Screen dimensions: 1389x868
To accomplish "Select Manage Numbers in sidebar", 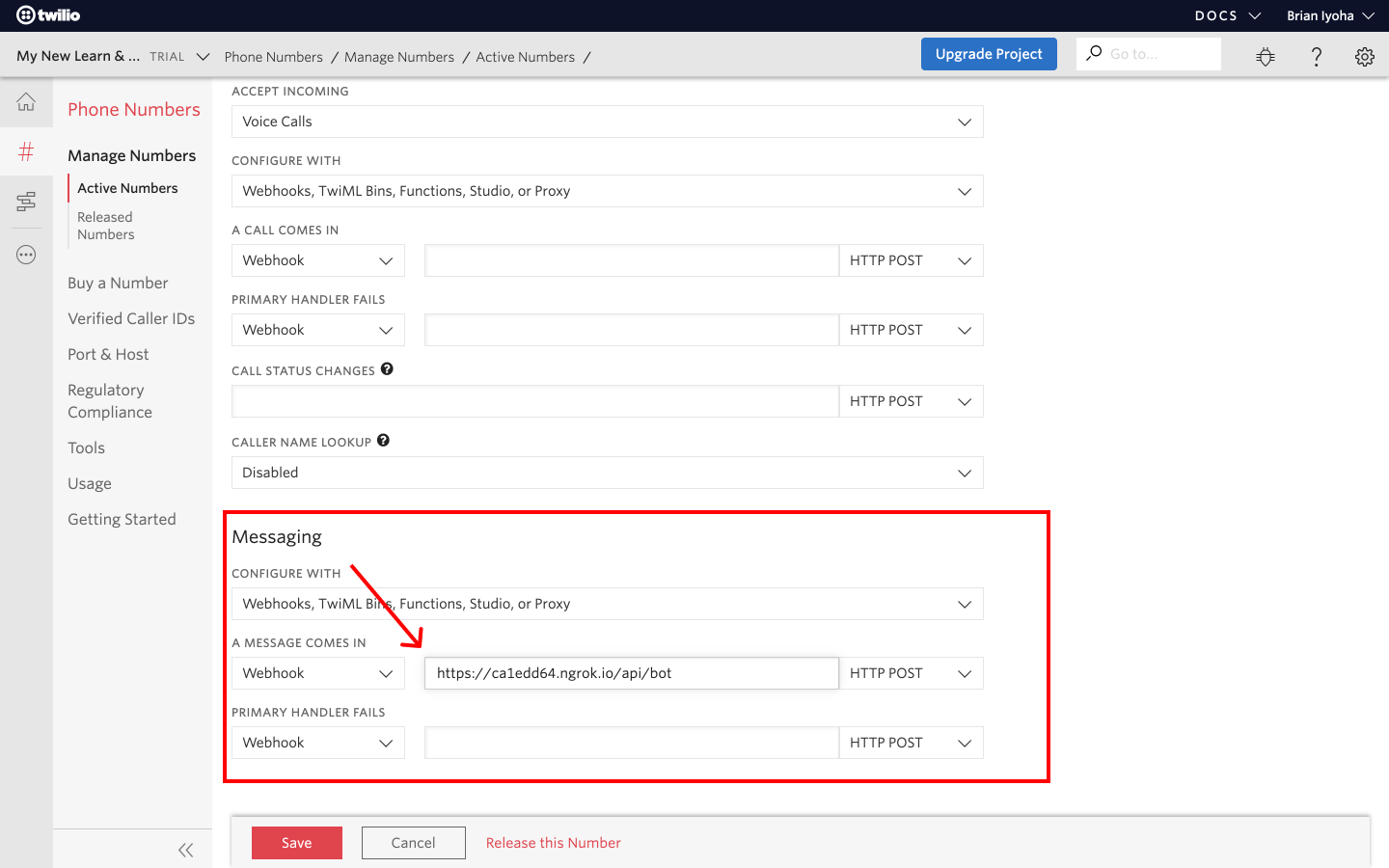I will (x=132, y=155).
